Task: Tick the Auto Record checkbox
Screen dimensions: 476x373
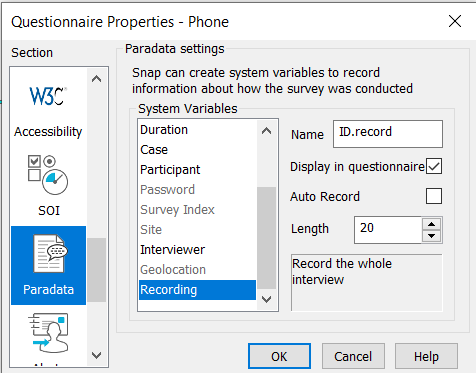Action: tap(434, 196)
